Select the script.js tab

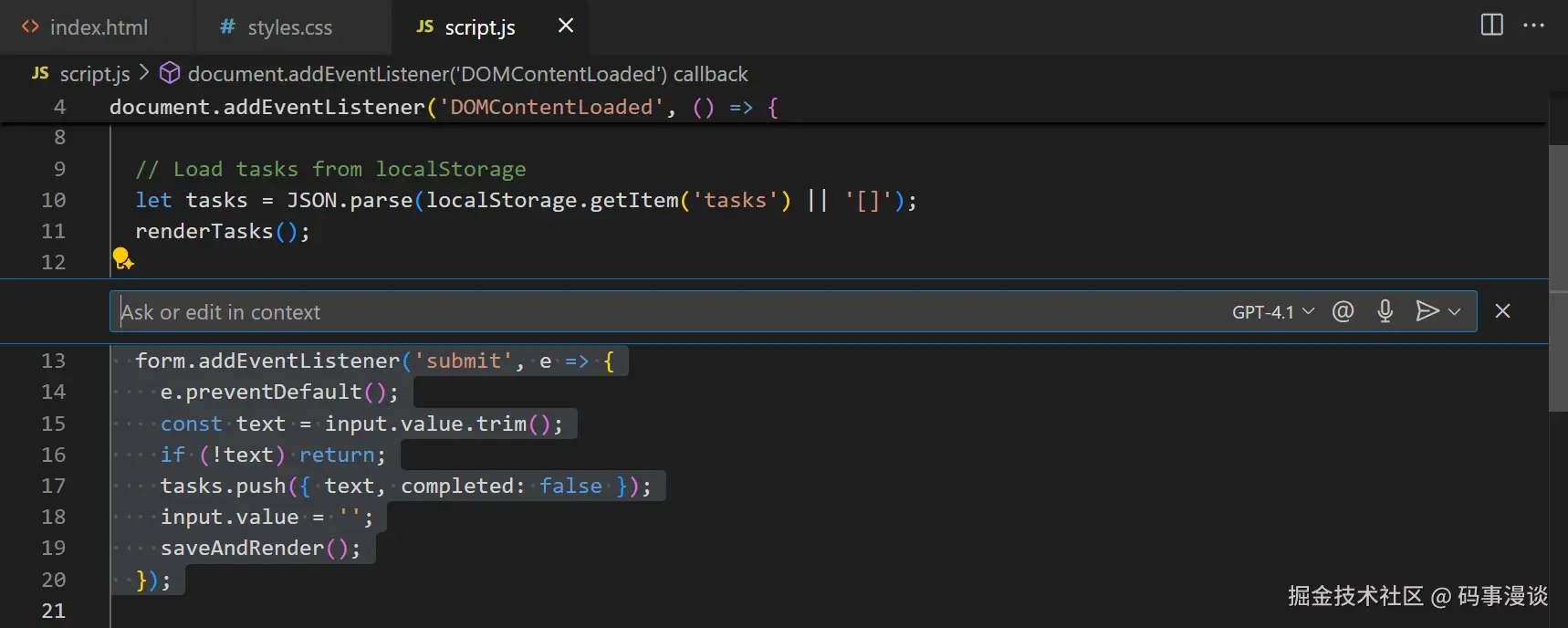coord(479,27)
